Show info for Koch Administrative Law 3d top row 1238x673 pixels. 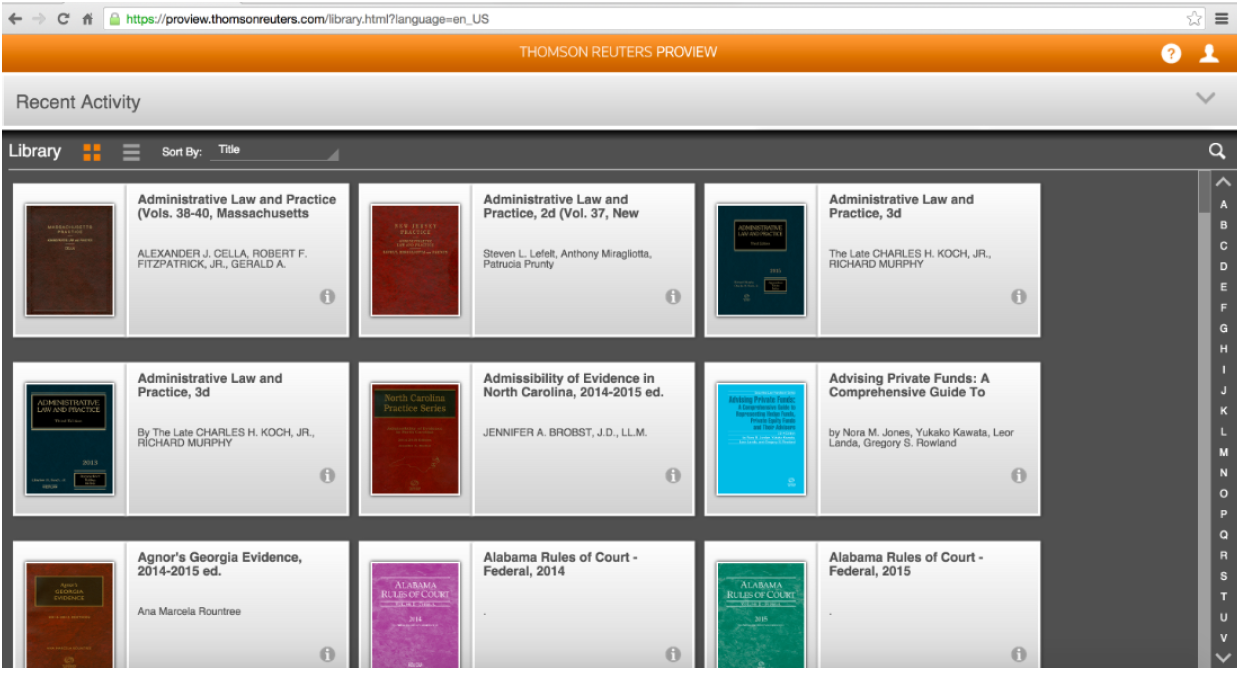point(1019,296)
